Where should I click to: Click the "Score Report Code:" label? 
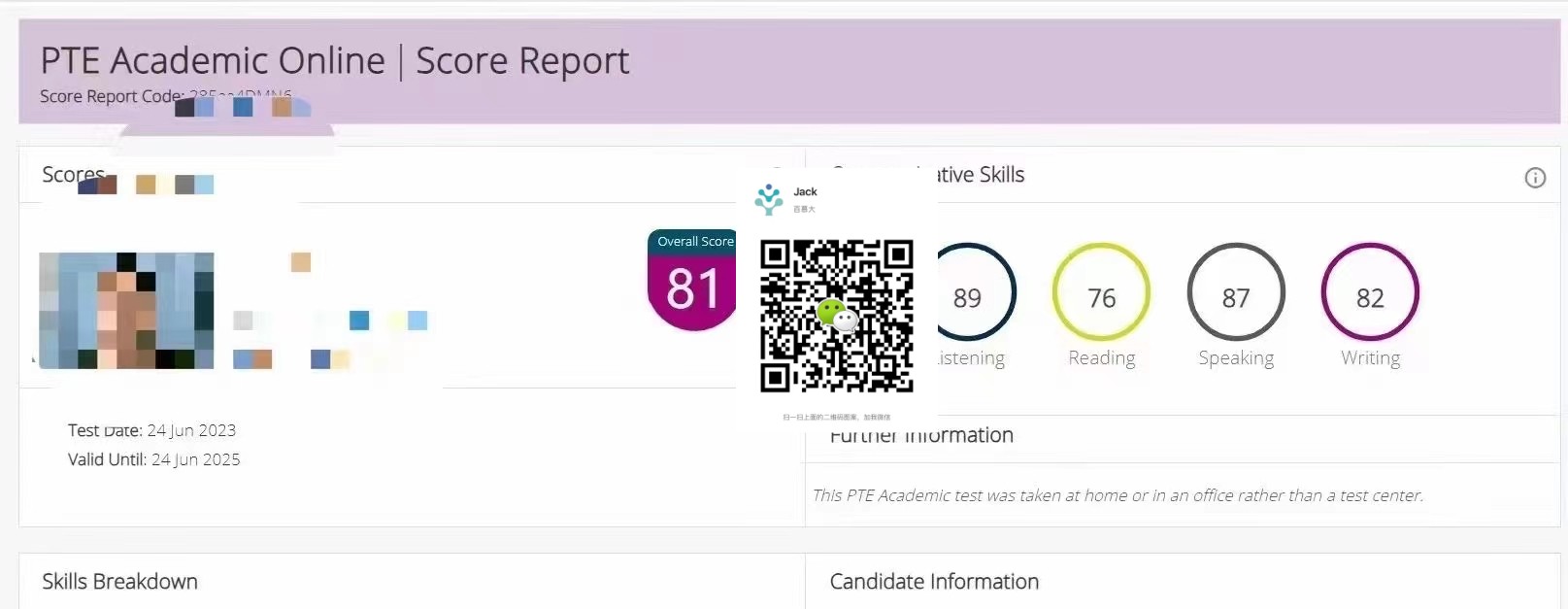coord(112,96)
